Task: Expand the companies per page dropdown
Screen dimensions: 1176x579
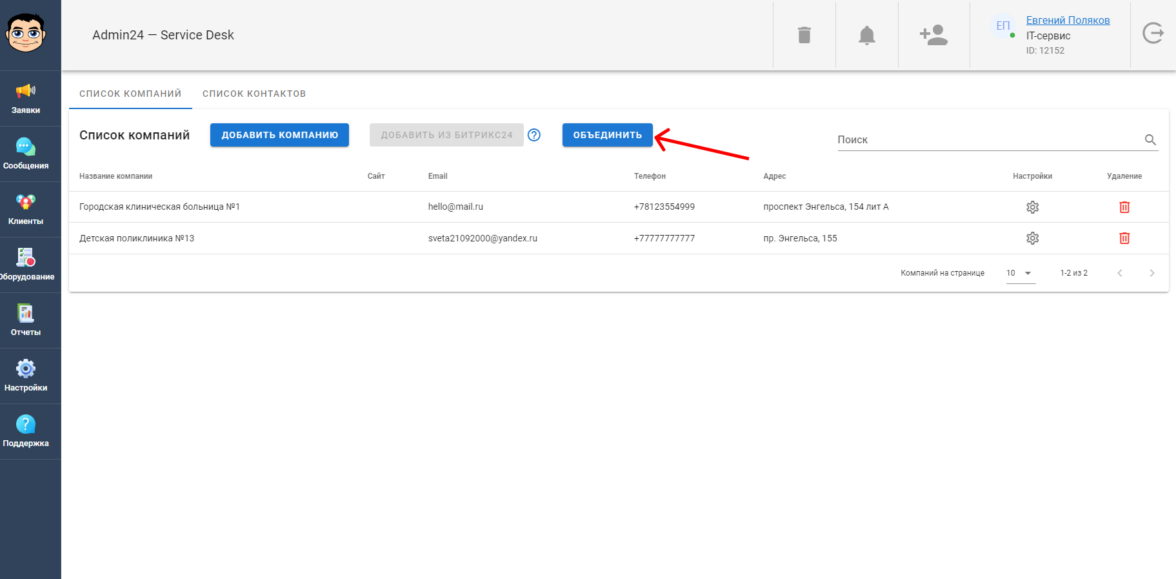Action: [1020, 273]
